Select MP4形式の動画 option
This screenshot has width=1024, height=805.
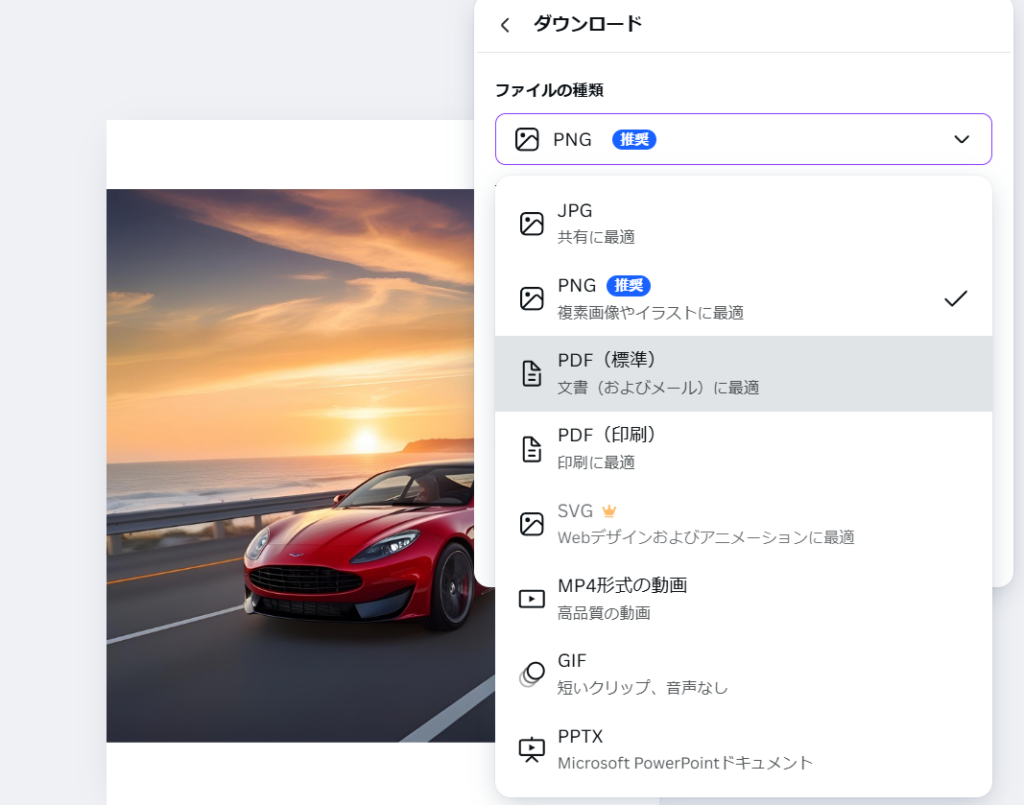743,599
